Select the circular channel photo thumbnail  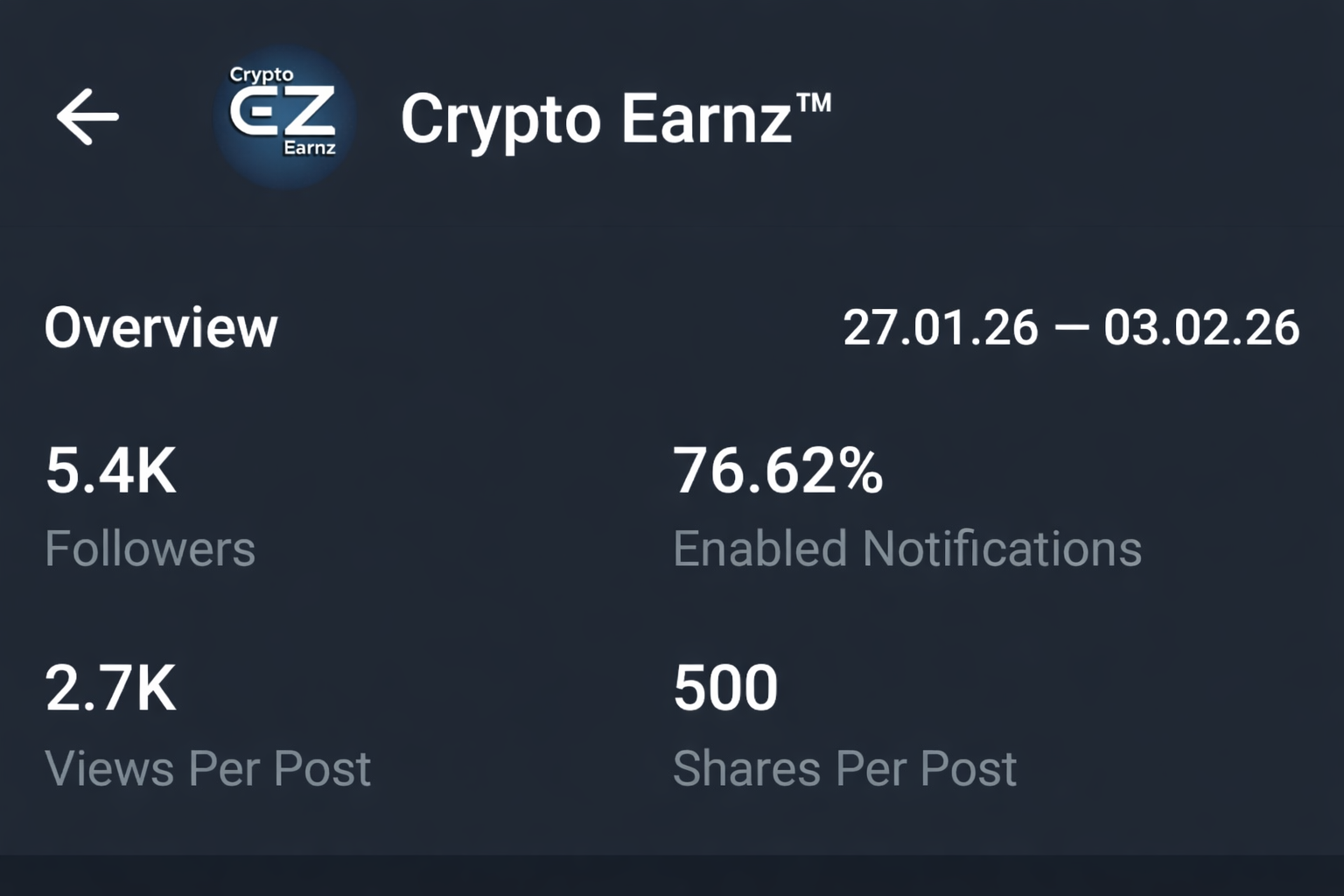pos(282,112)
